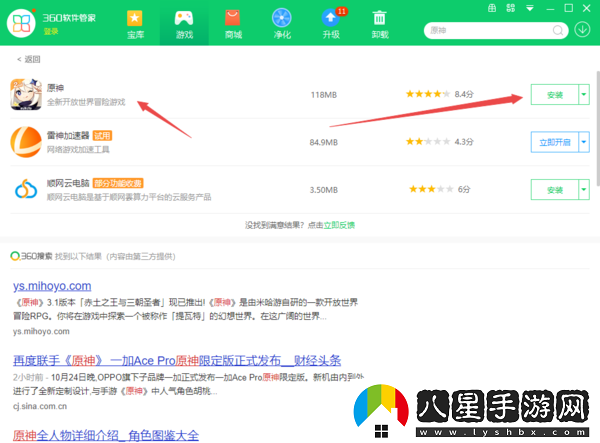This screenshot has height=443, width=600.
Task: Click the 顺网云电脑 title text
Action: pyautogui.click(x=68, y=183)
